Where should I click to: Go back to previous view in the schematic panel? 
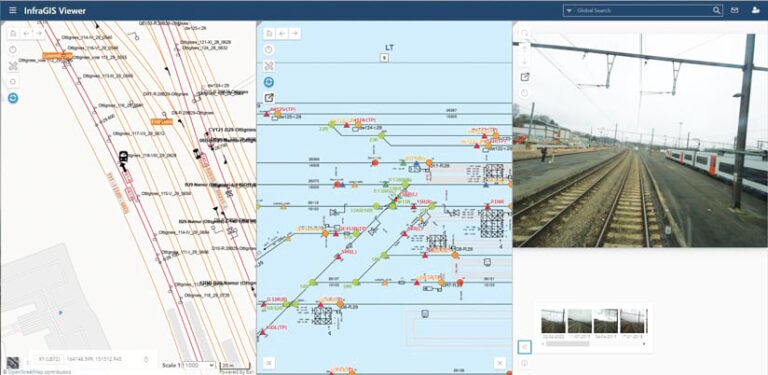coord(282,33)
